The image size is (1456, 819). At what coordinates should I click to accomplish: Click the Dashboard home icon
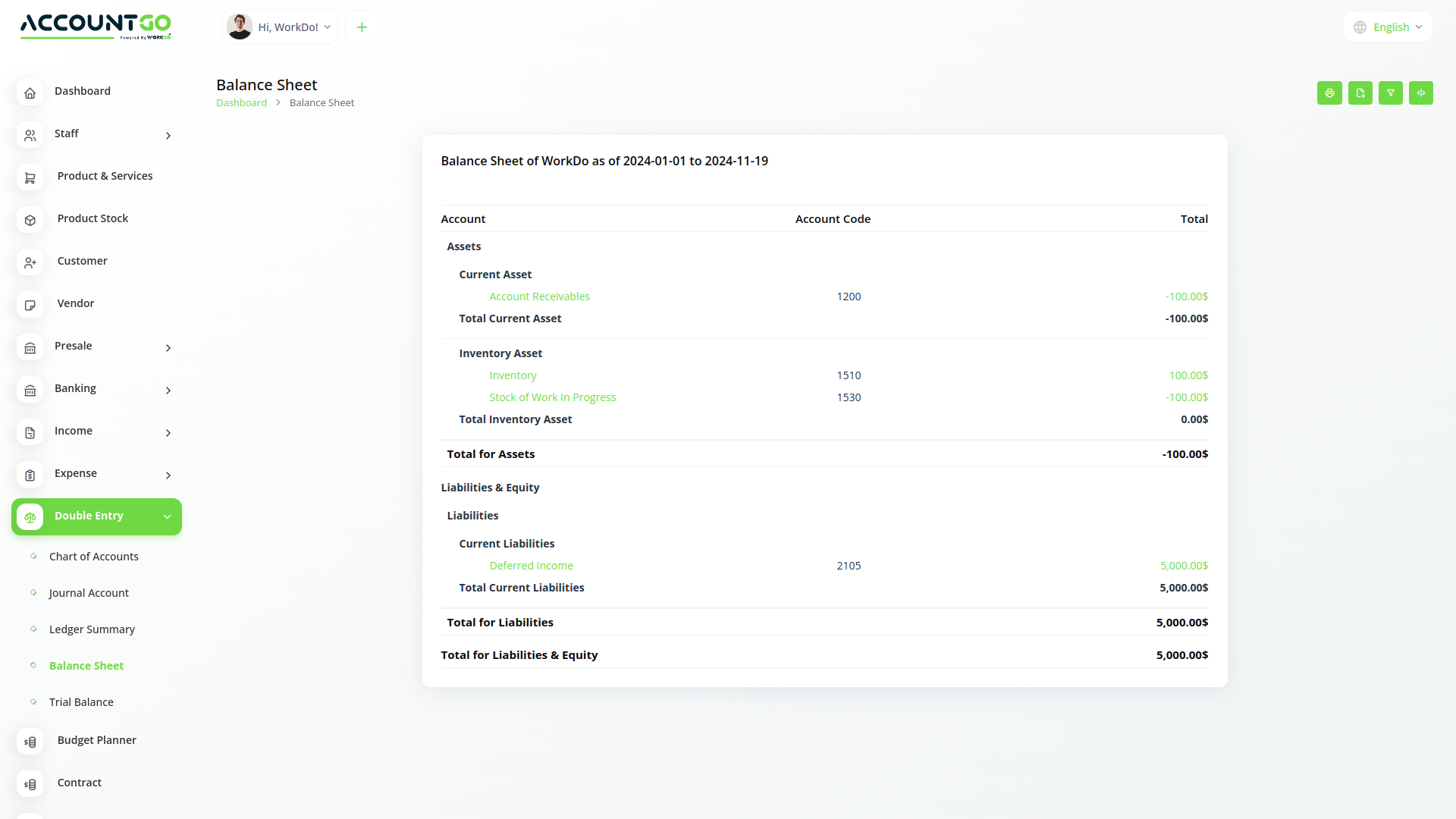(30, 93)
